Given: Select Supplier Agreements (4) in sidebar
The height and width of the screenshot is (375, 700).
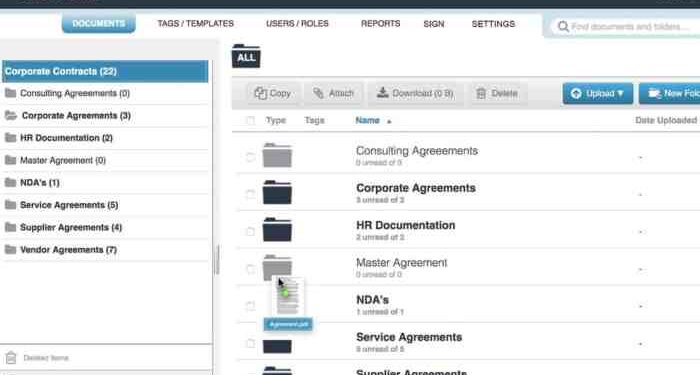Looking at the screenshot, I should pos(71,227).
